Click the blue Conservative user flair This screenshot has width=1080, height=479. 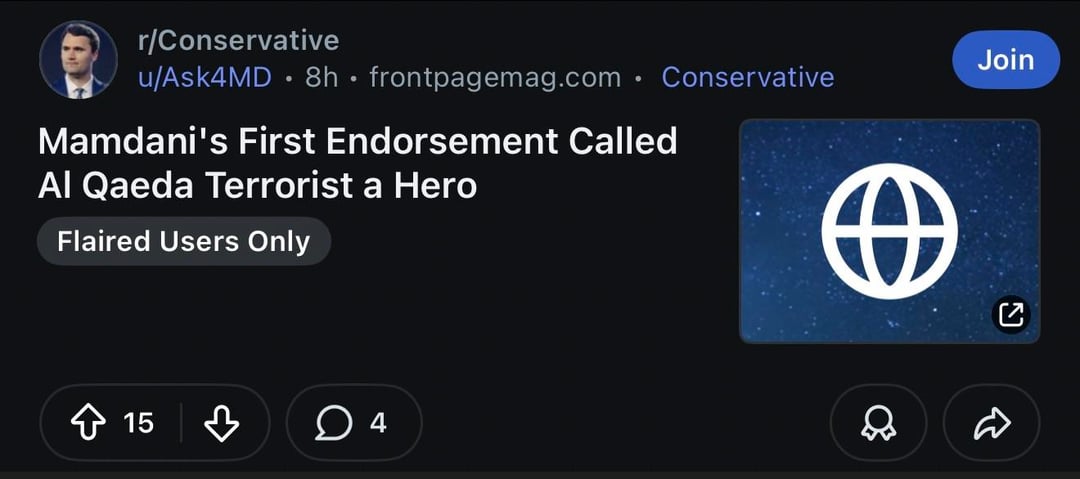[747, 77]
